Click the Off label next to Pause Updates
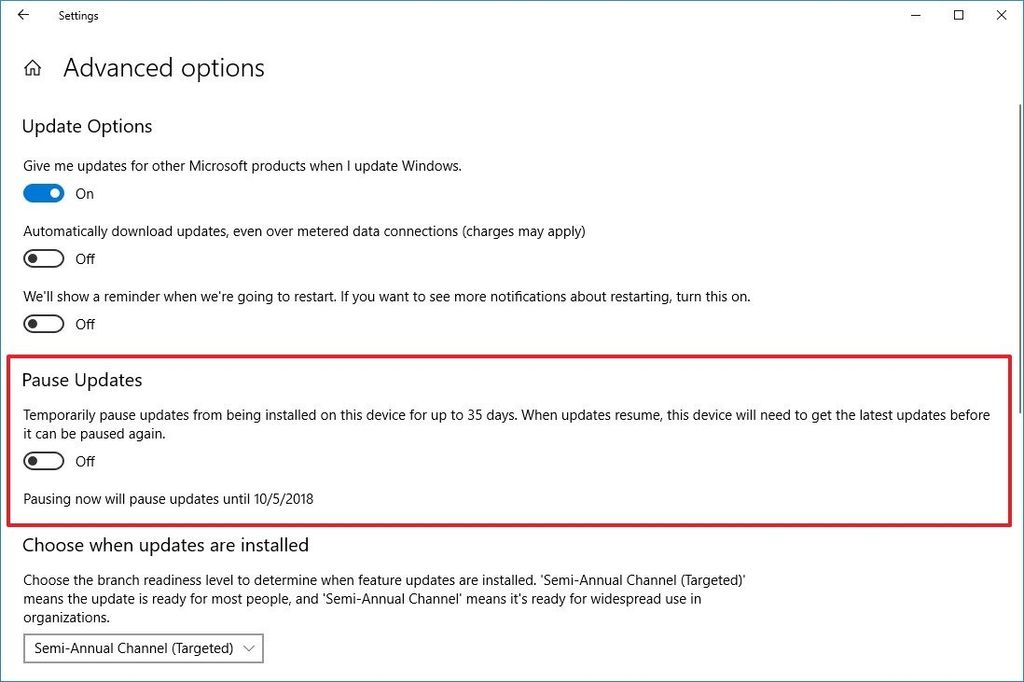 click(84, 461)
